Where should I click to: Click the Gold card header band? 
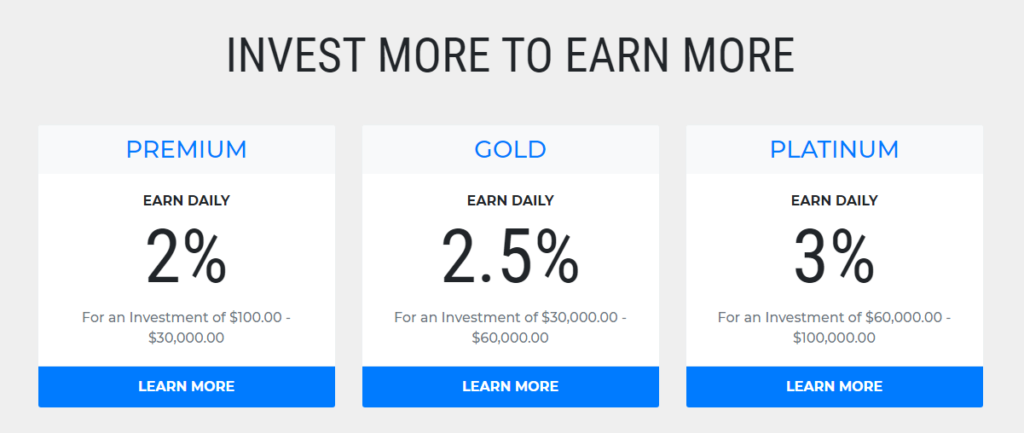[510, 150]
